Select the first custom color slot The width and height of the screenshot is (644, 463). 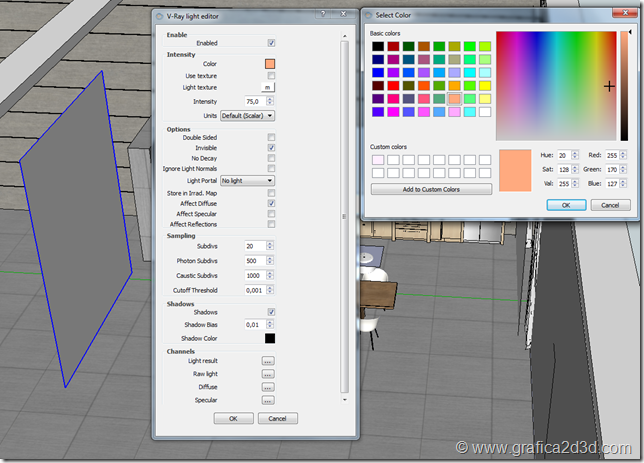(378, 160)
